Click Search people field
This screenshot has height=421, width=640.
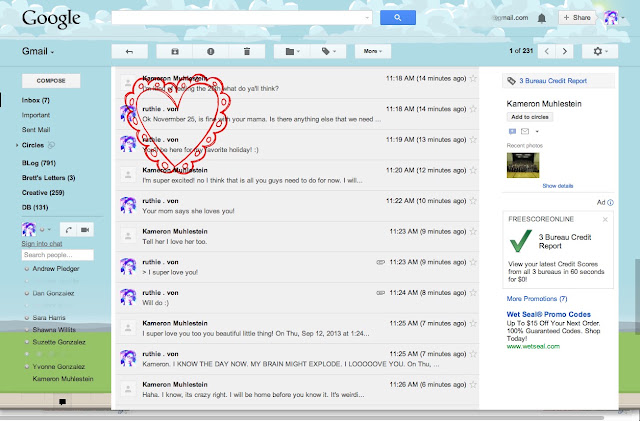click(58, 255)
